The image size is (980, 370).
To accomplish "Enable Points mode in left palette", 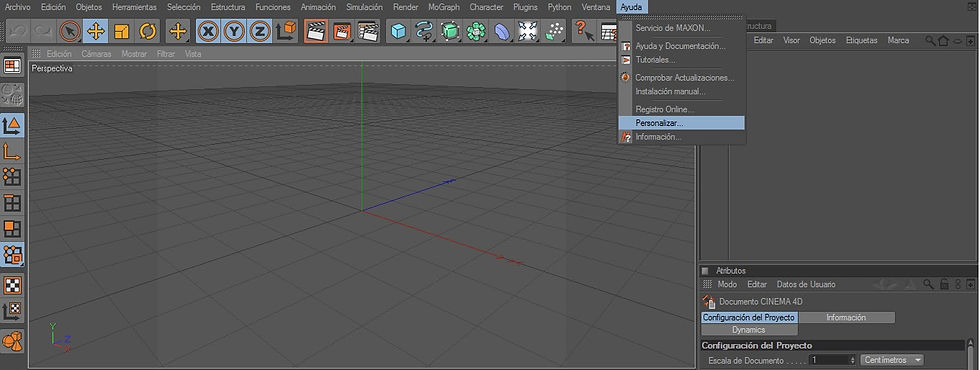I will [x=12, y=177].
